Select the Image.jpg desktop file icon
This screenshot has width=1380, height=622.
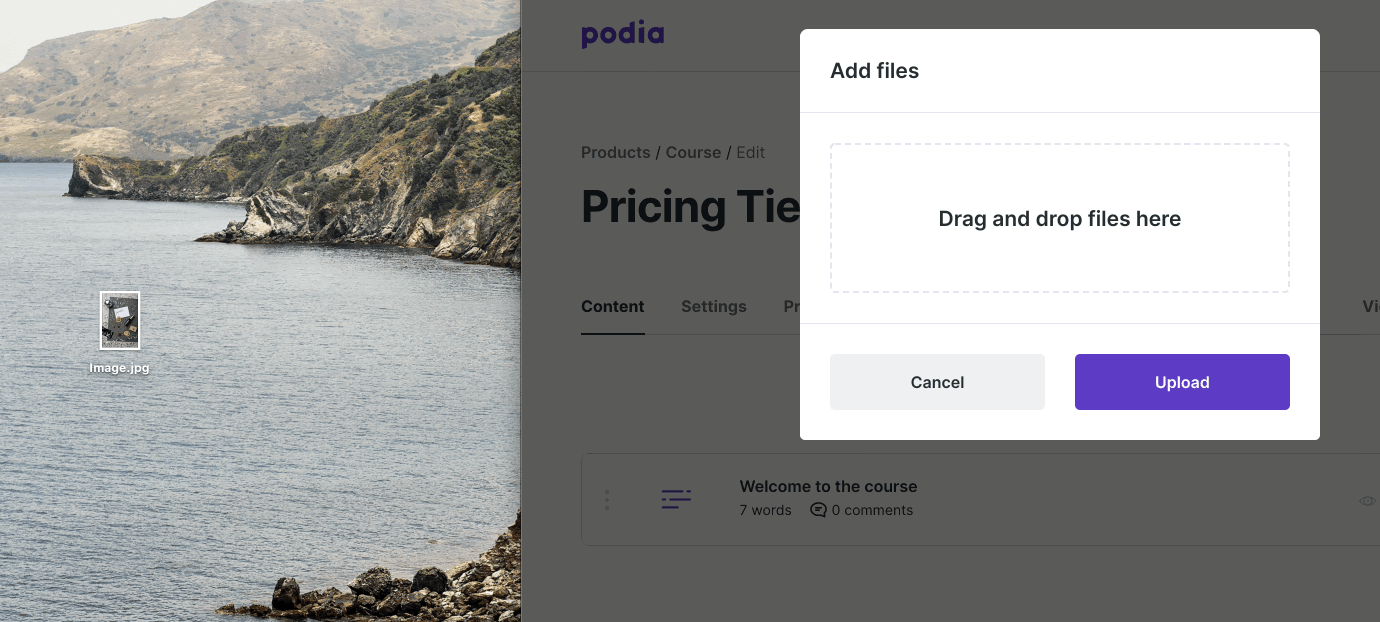pos(120,320)
